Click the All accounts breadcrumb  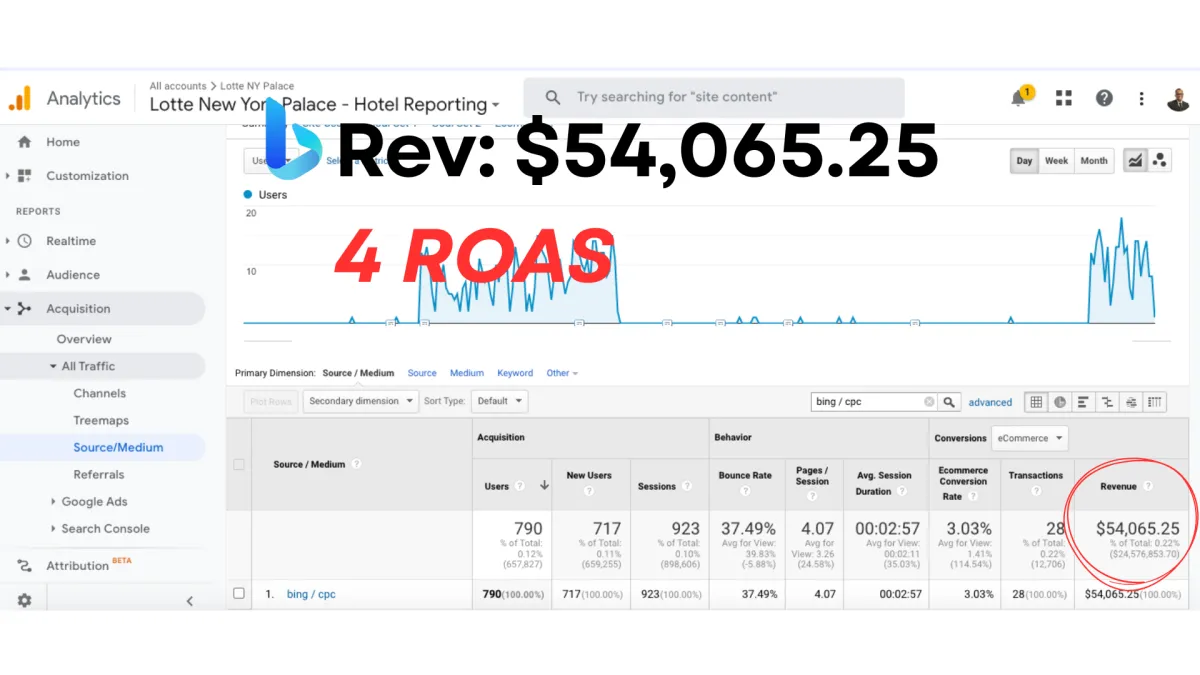tap(178, 86)
